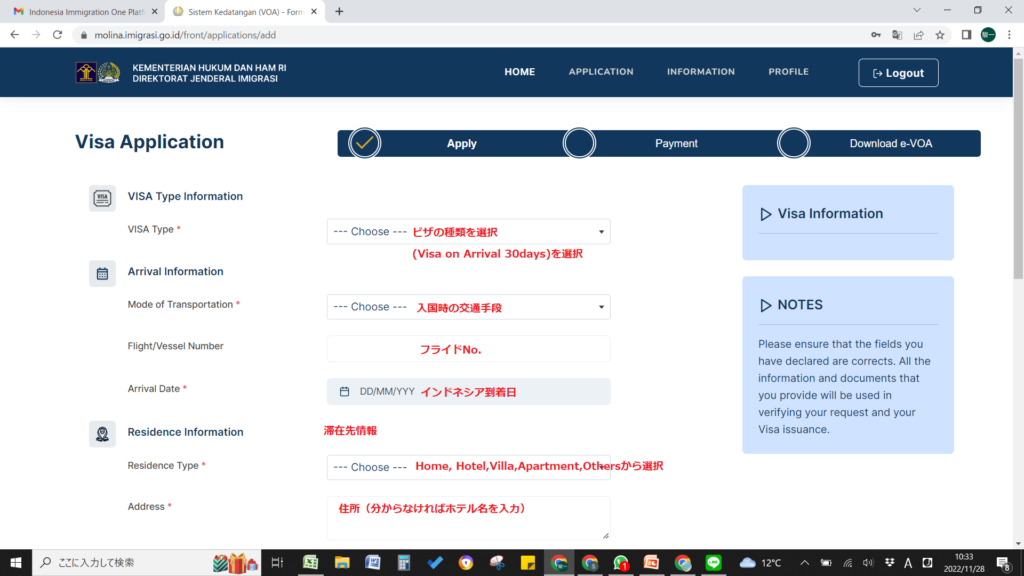Switch to the Sistem Kedatangan (VOA) tab
The width and height of the screenshot is (1024, 576).
click(x=245, y=12)
